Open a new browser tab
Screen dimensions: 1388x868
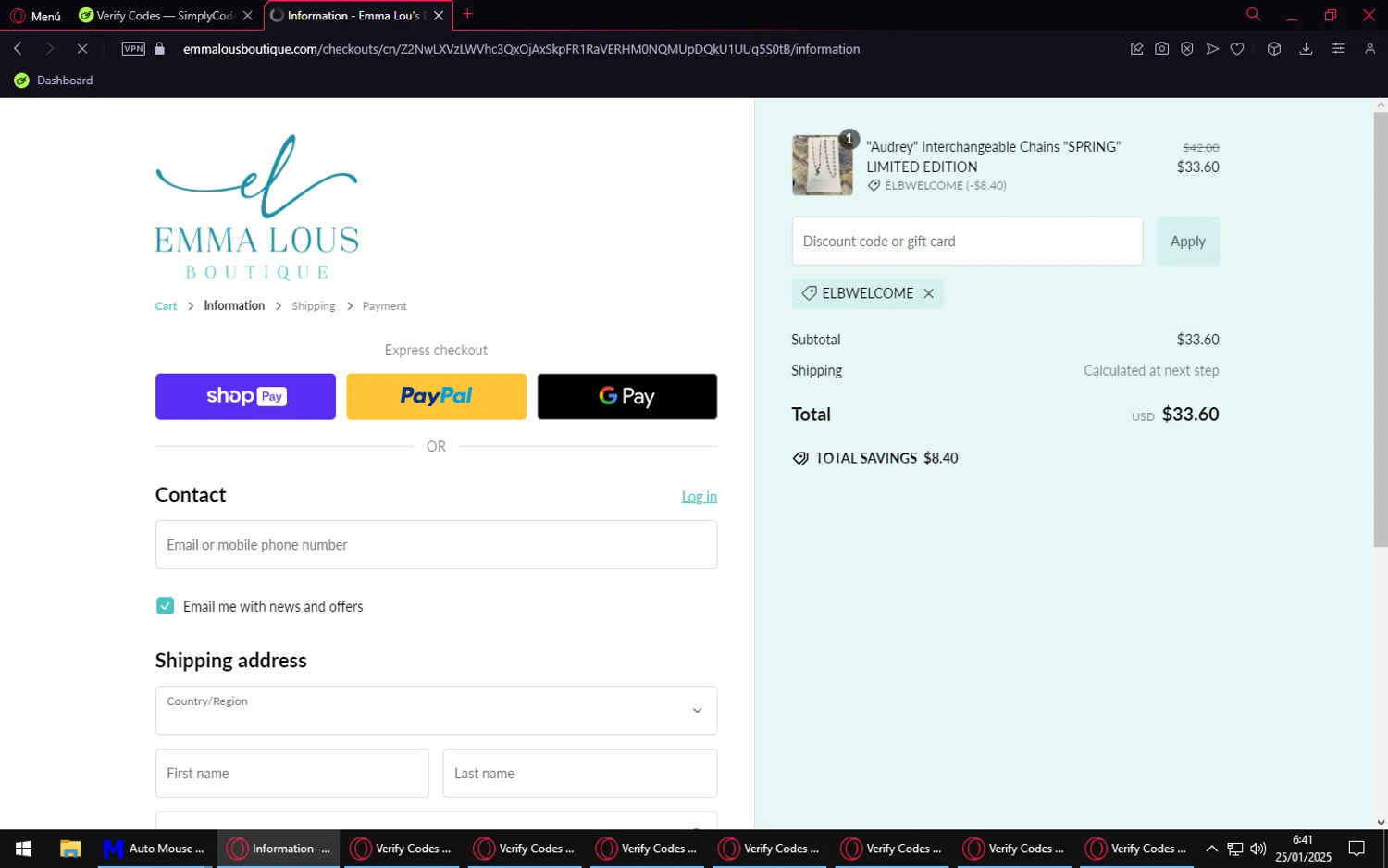pyautogui.click(x=467, y=14)
